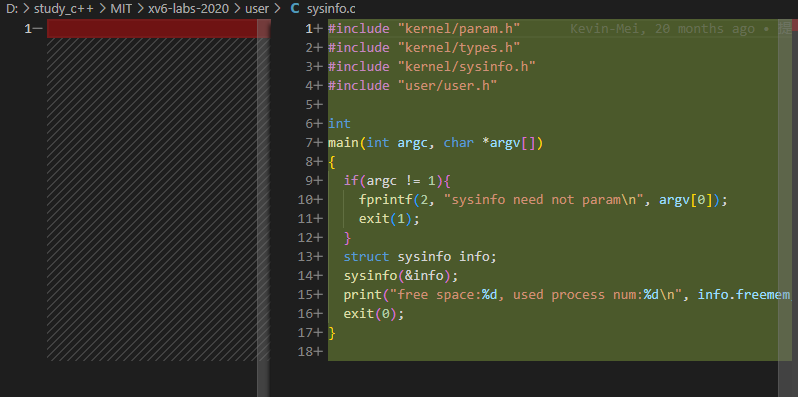The width and height of the screenshot is (798, 397).
Task: Click line 3 '#include "kernel/sysinfo.h"'
Action: pos(432,67)
